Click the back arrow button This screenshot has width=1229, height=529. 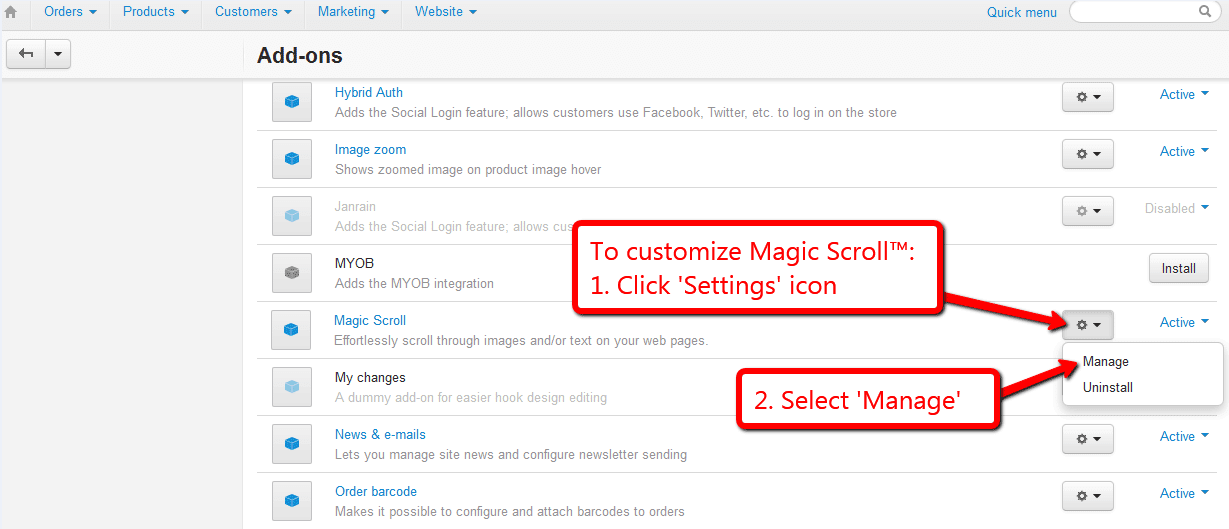coord(26,54)
